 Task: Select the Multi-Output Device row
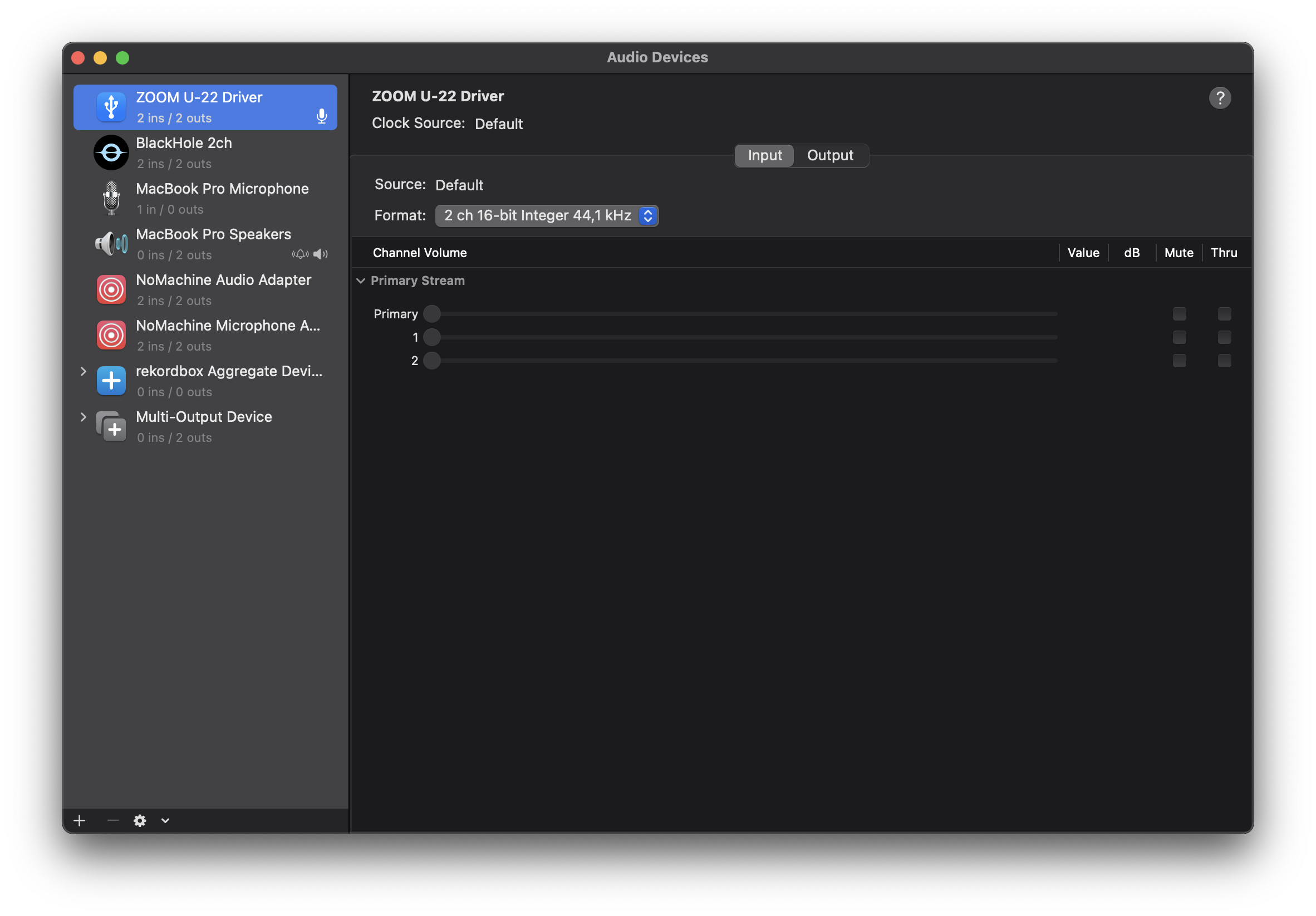205,427
